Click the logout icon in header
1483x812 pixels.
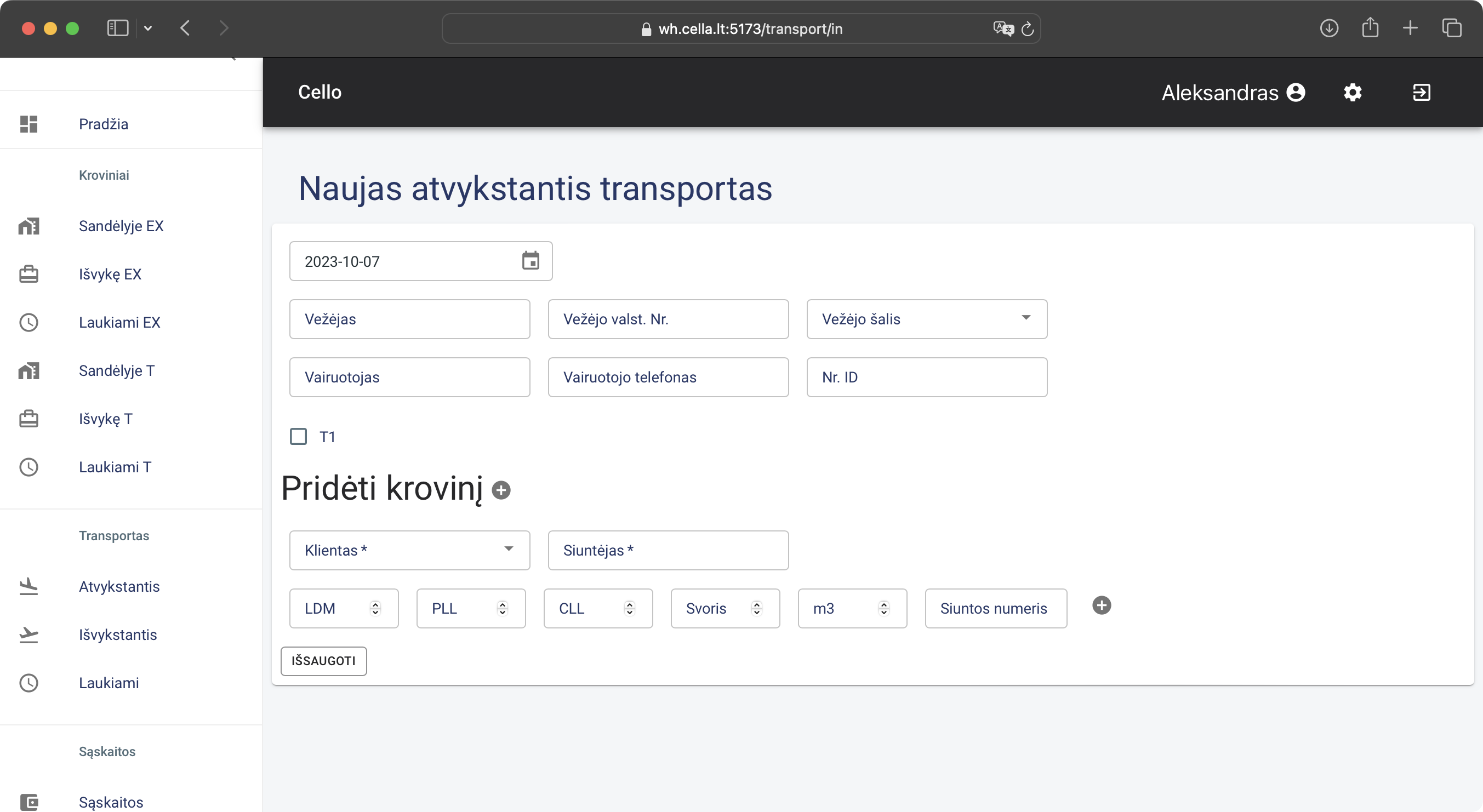(1422, 93)
